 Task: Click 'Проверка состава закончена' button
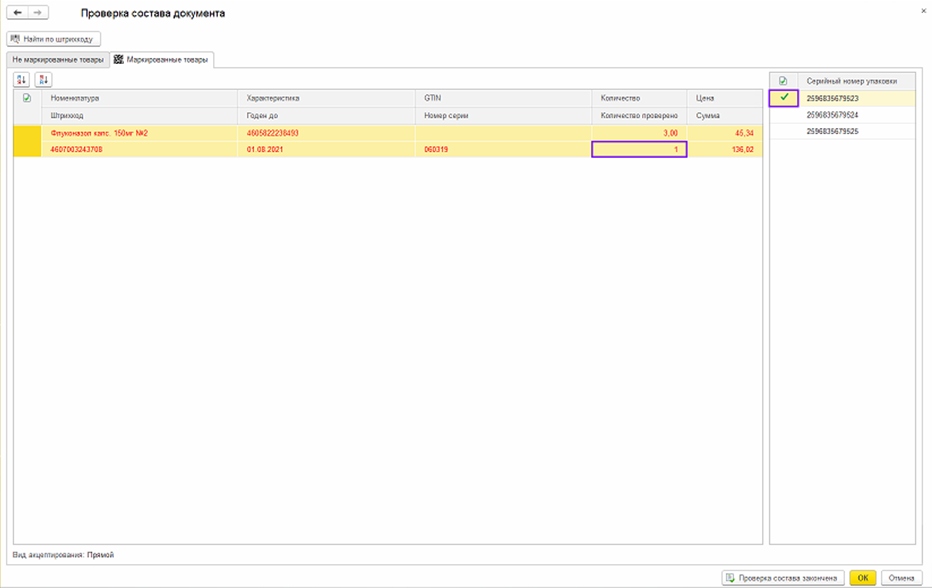[782, 577]
